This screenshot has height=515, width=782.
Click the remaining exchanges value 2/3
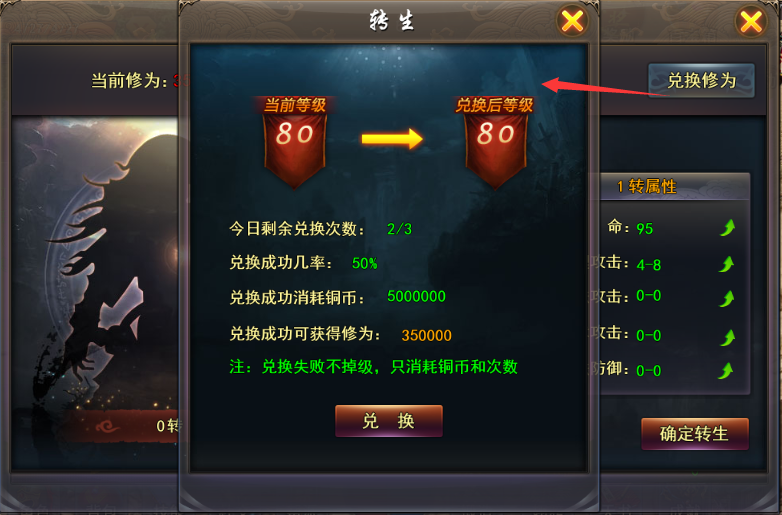[x=399, y=229]
